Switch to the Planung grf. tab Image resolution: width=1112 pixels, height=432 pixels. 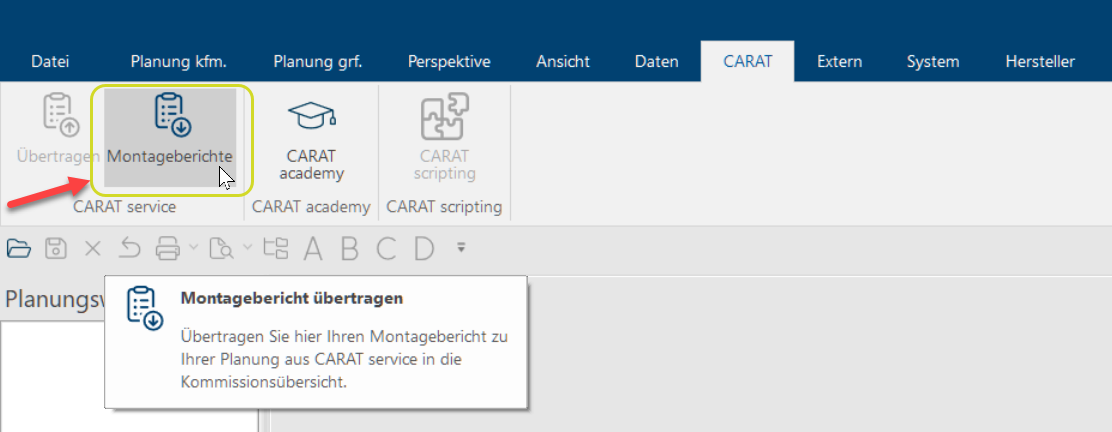coord(318,62)
